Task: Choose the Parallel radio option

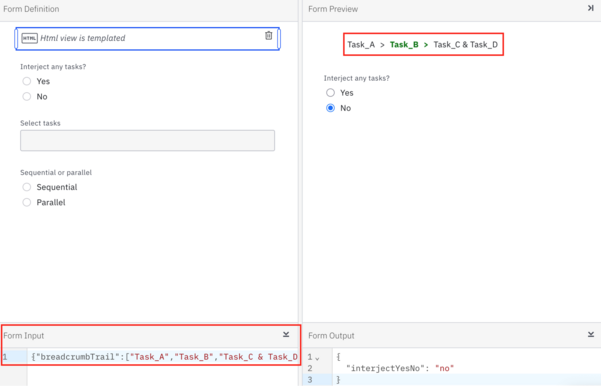Action: tap(26, 202)
